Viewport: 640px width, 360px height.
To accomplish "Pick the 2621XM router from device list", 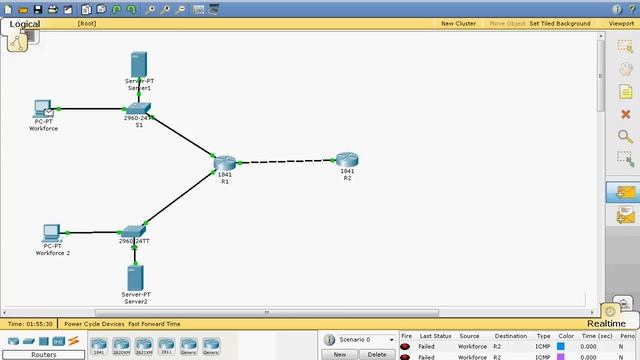I will click(144, 346).
